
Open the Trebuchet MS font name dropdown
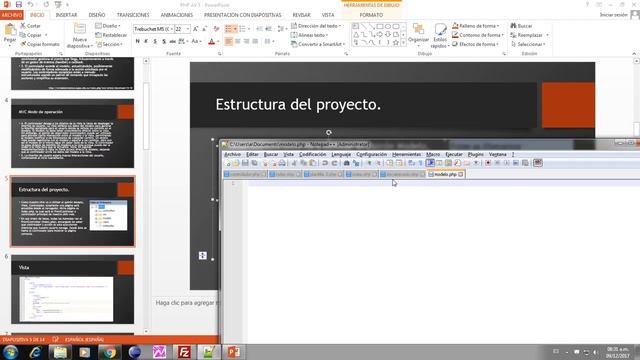pyautogui.click(x=171, y=29)
